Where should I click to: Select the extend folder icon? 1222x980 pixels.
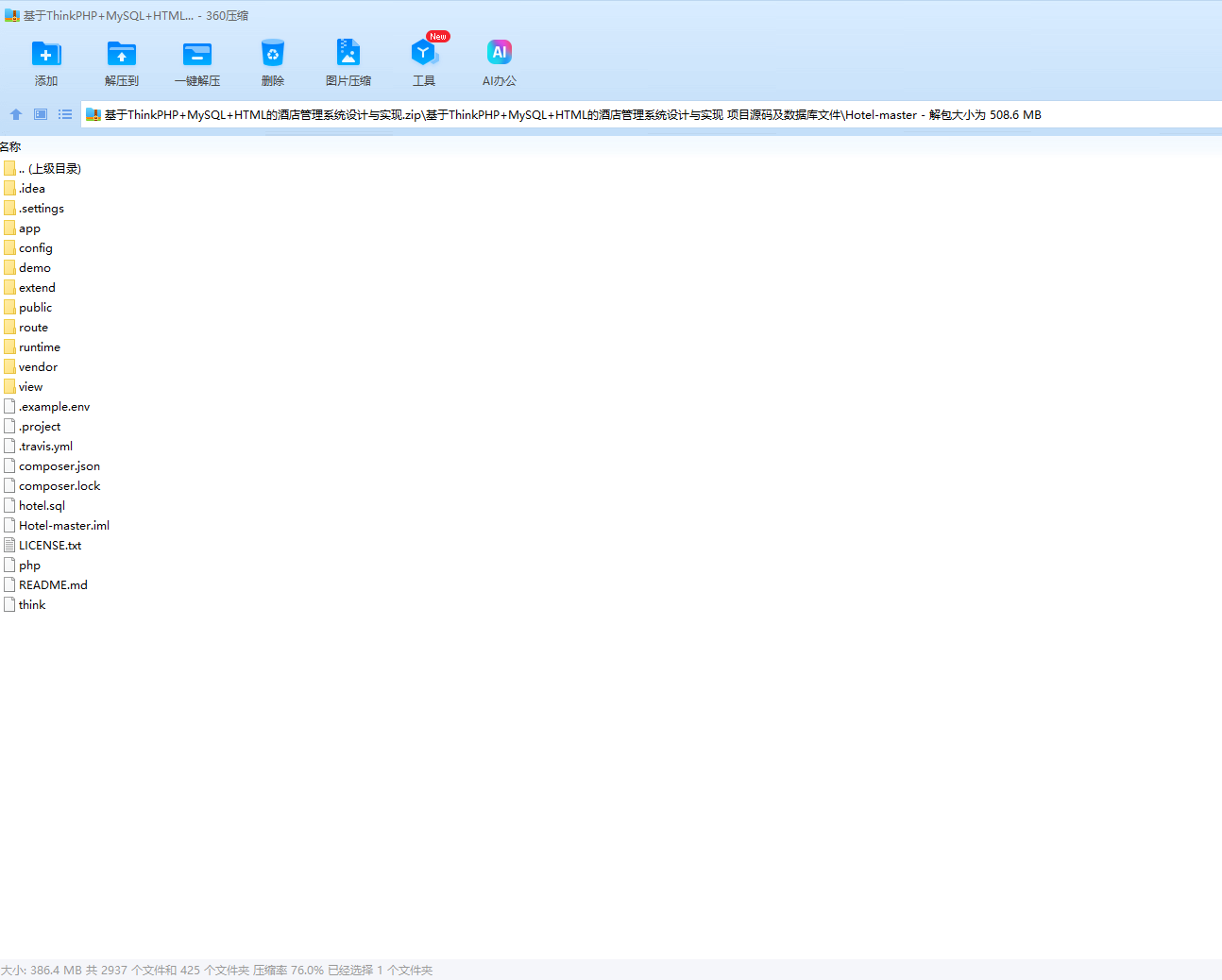tap(9, 287)
